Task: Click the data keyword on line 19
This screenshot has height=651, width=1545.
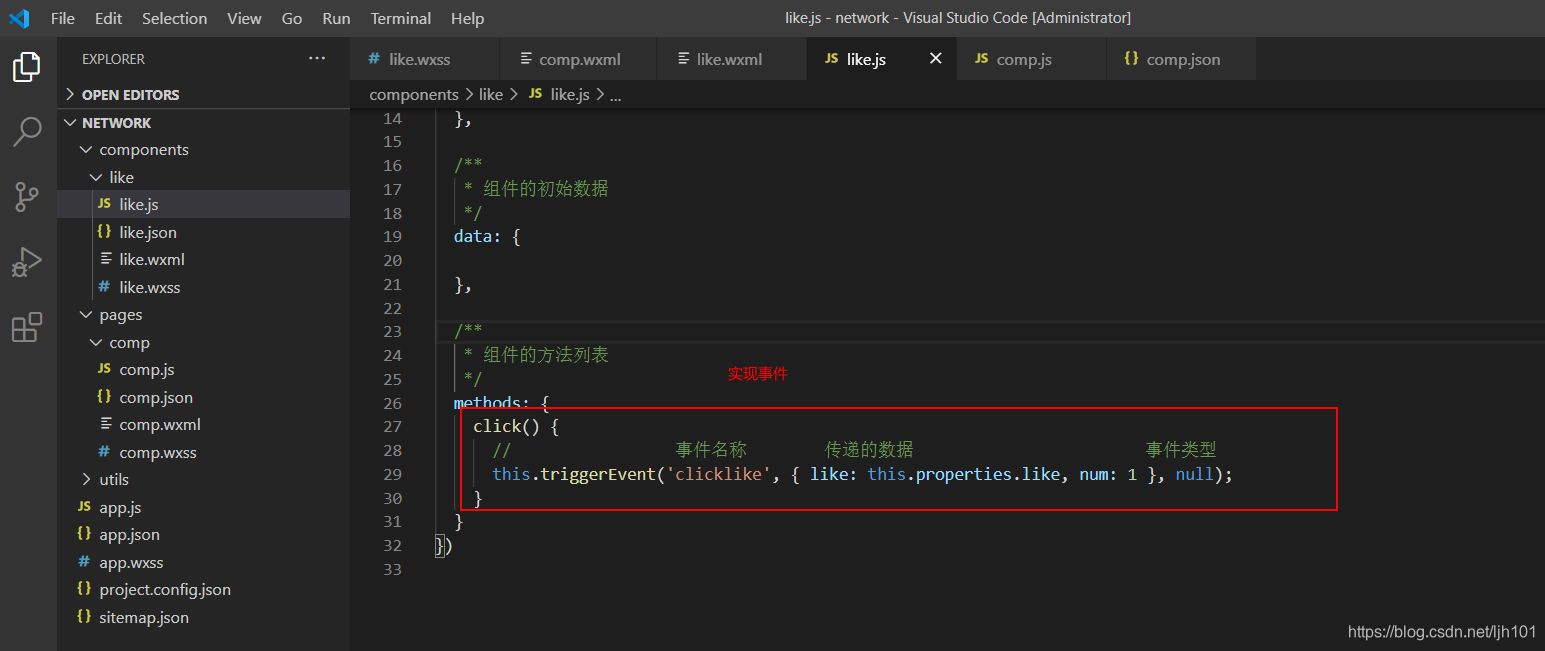Action: 473,237
